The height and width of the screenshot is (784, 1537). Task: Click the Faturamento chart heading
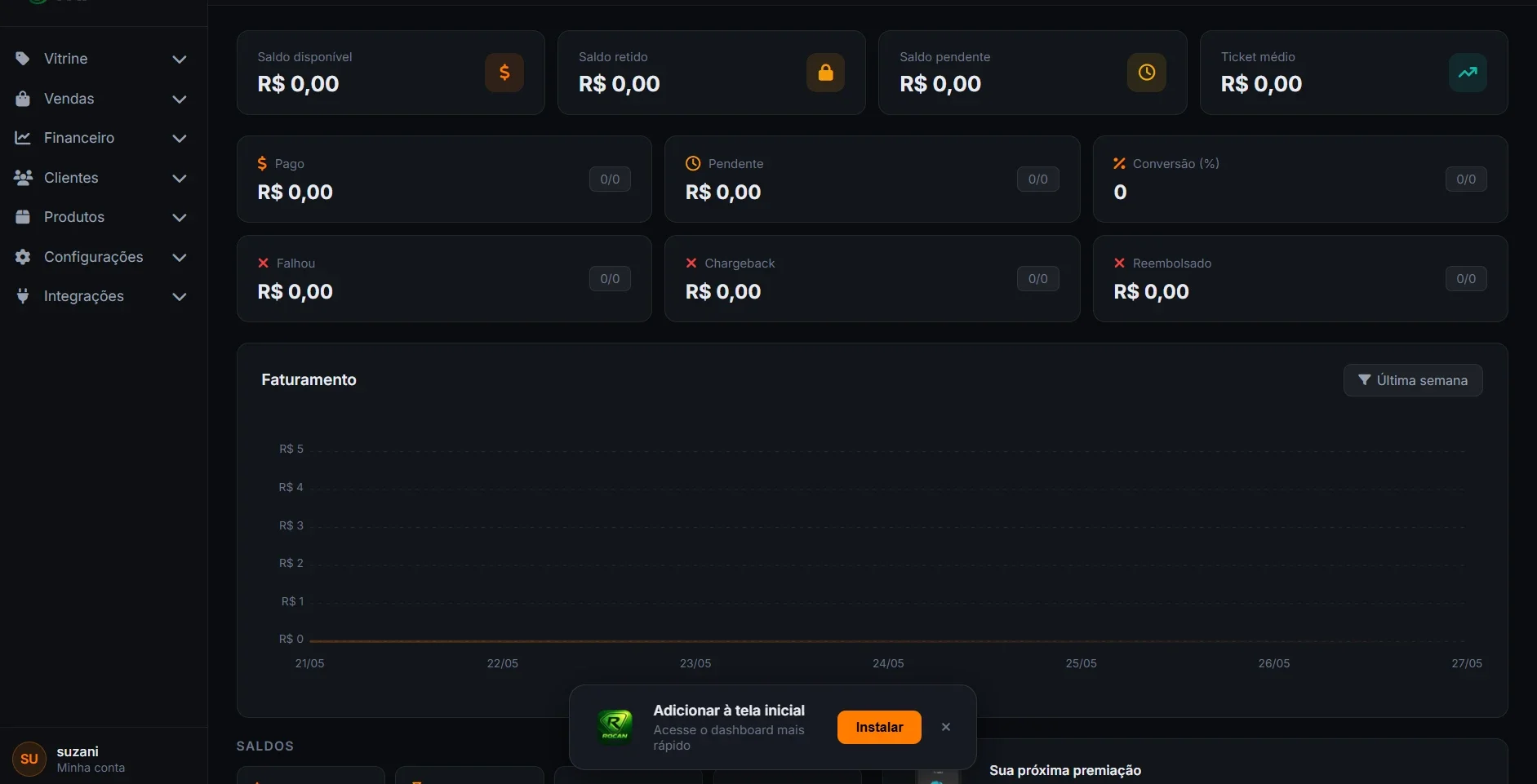pyautogui.click(x=309, y=379)
